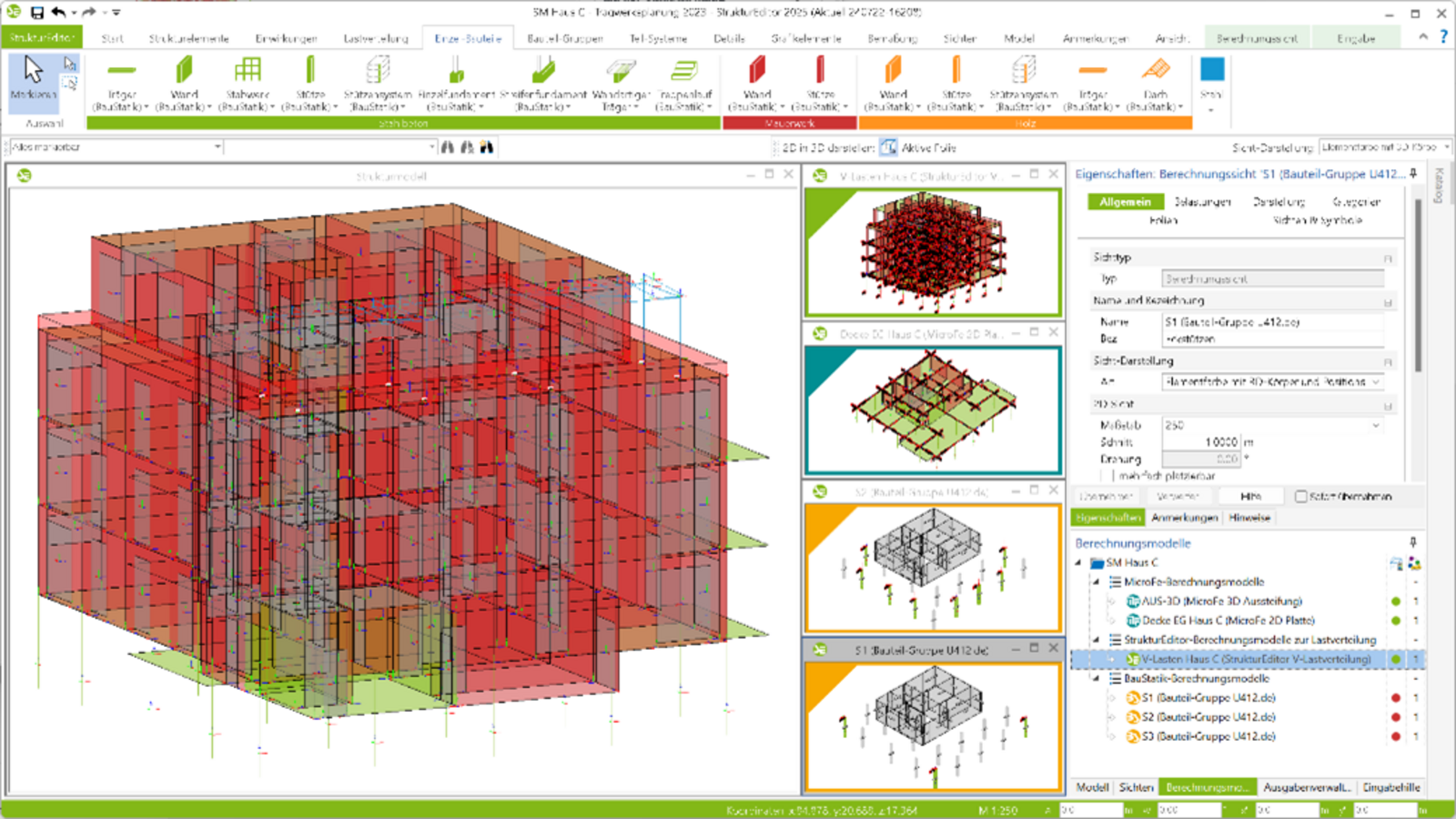Click the first binoculars search icon

448,147
